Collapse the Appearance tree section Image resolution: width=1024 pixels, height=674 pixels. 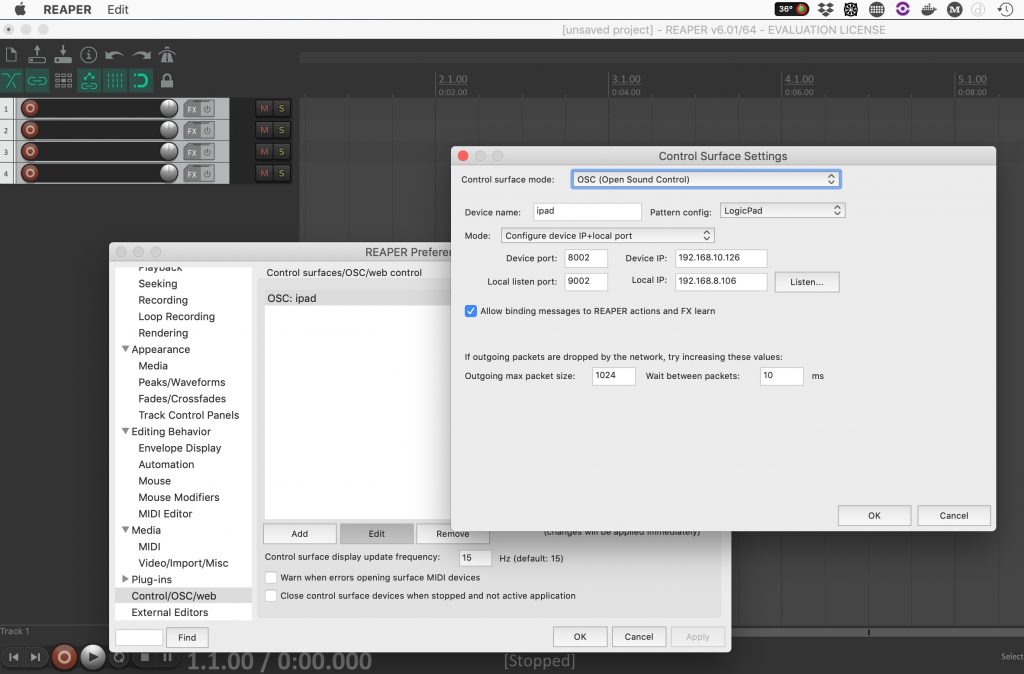coord(125,349)
